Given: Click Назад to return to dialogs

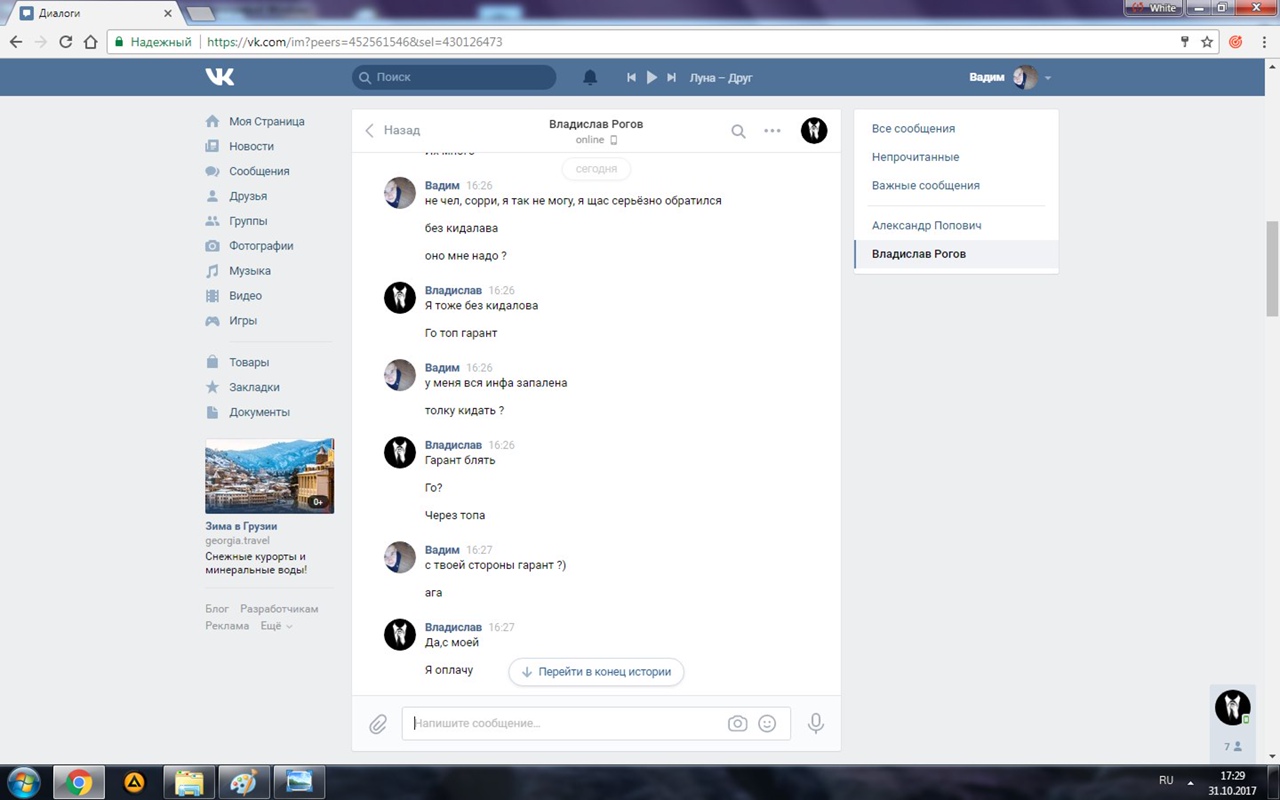Looking at the screenshot, I should tap(392, 130).
